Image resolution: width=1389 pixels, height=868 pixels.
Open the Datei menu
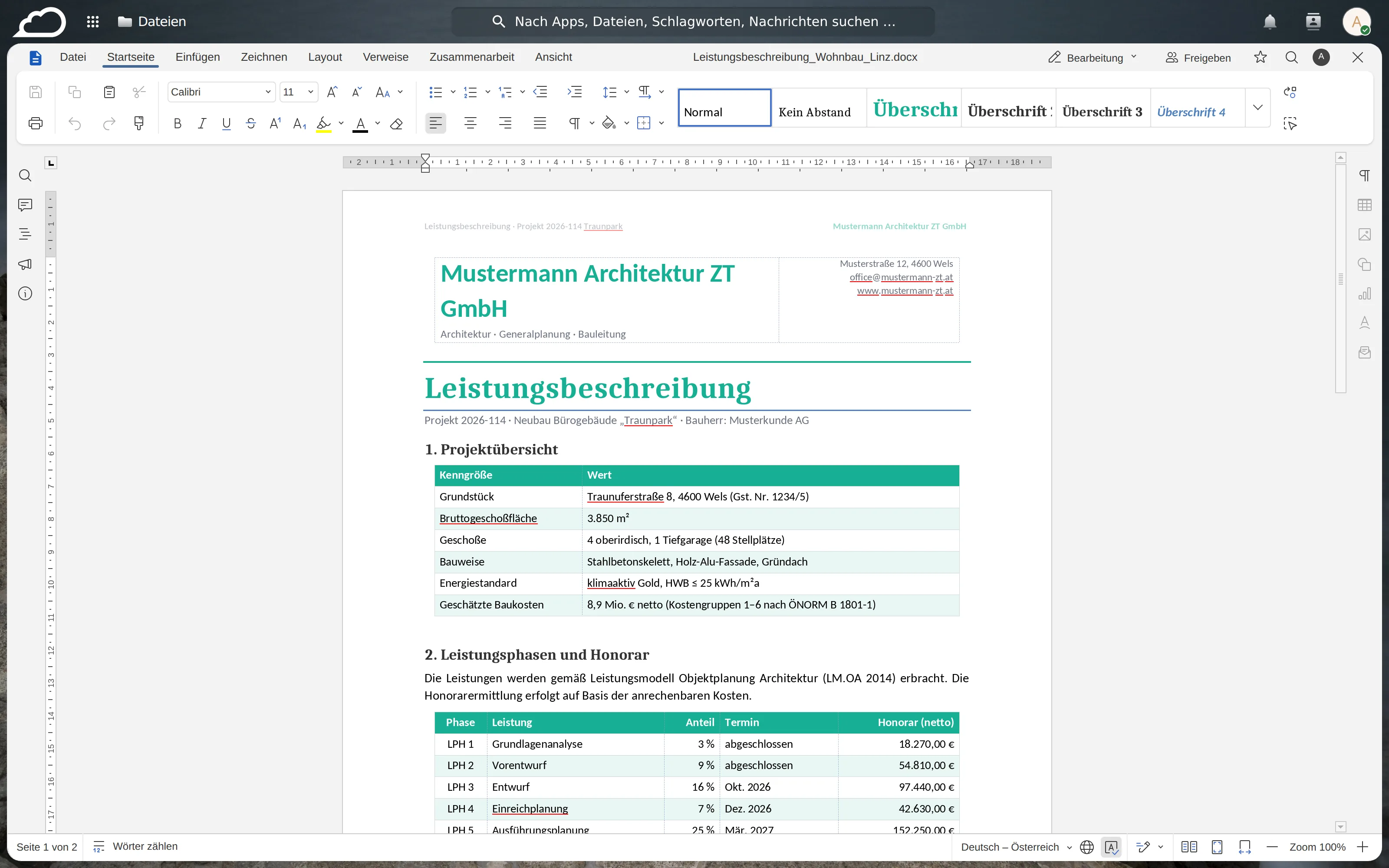tap(73, 57)
